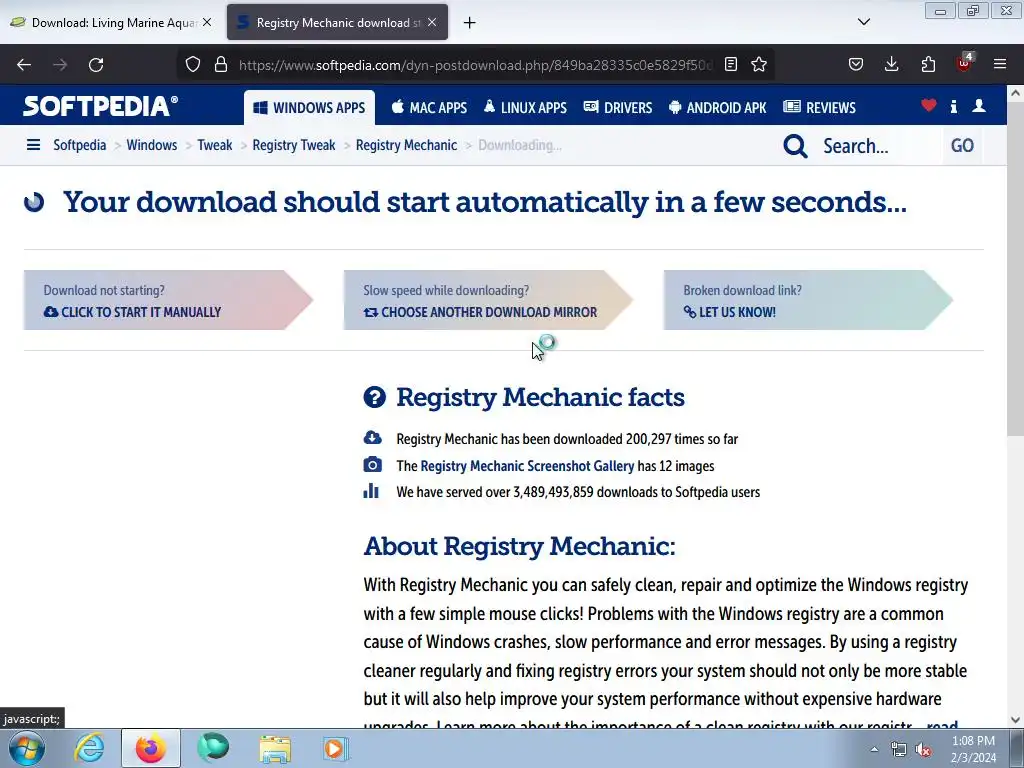
Task: Close the Registry Mechanic download tab
Action: [x=432, y=22]
